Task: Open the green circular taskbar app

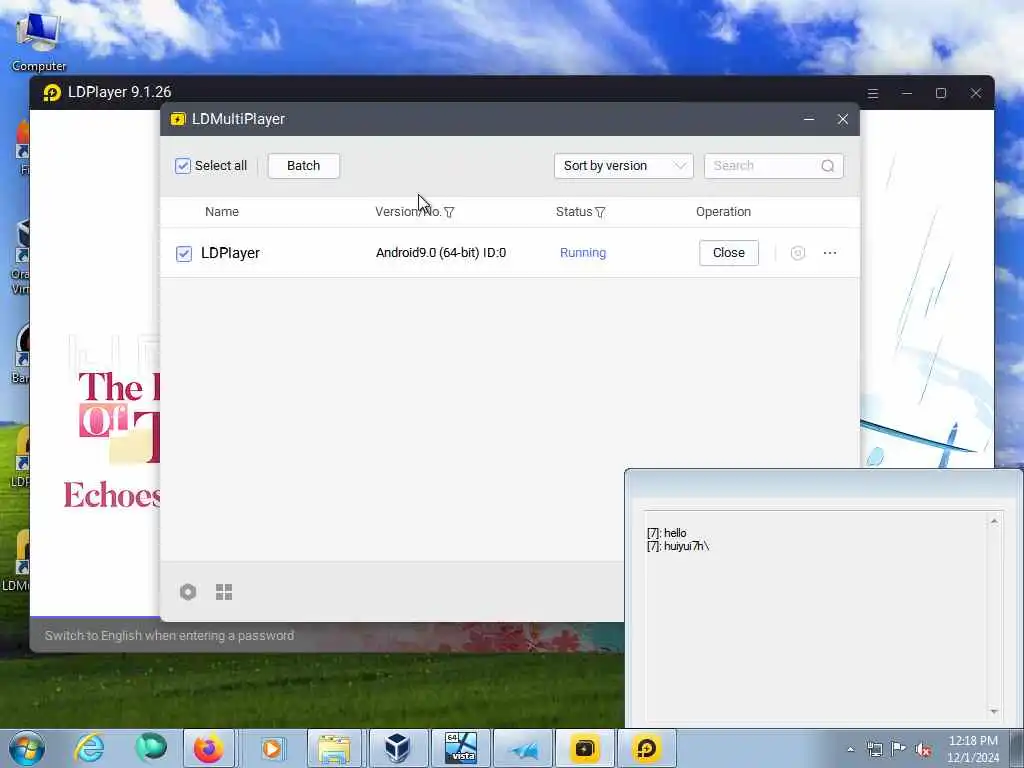Action: pyautogui.click(x=150, y=748)
